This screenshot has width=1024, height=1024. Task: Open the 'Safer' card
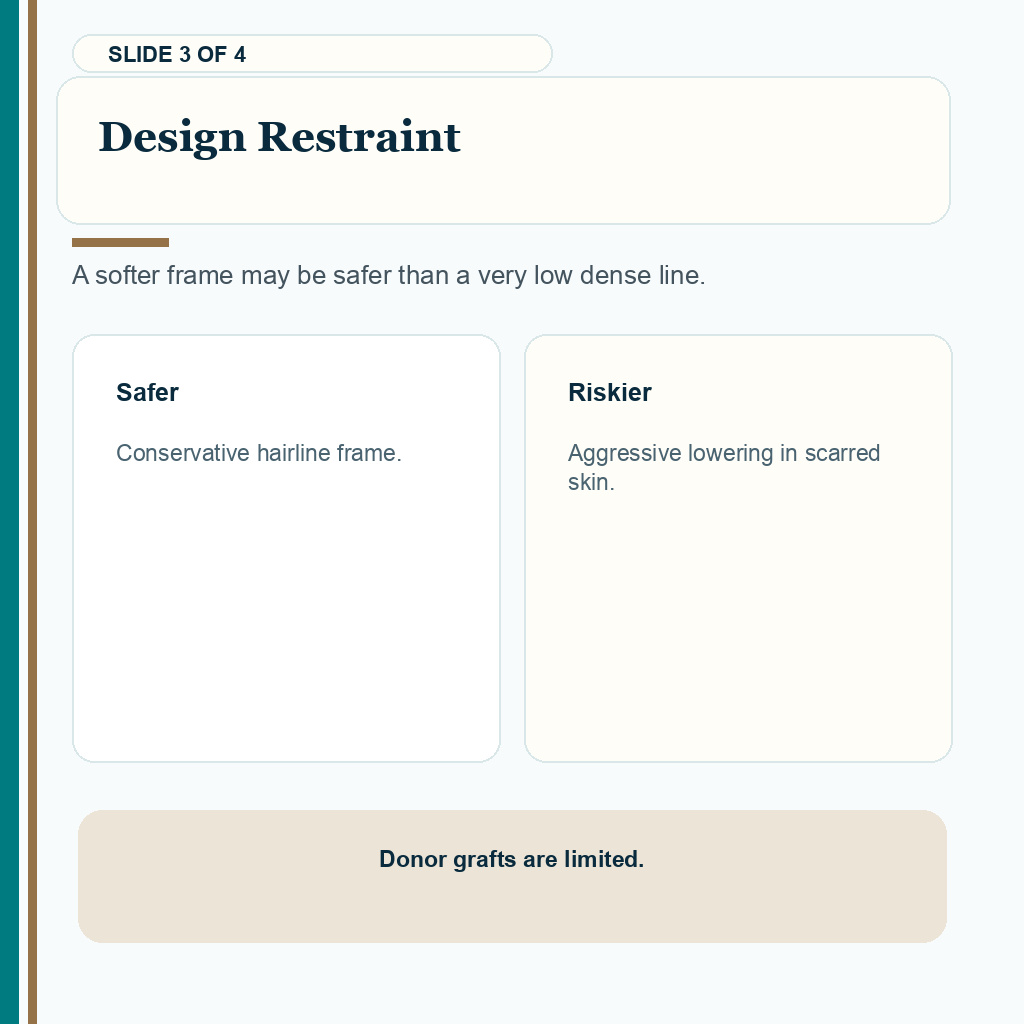(x=286, y=548)
